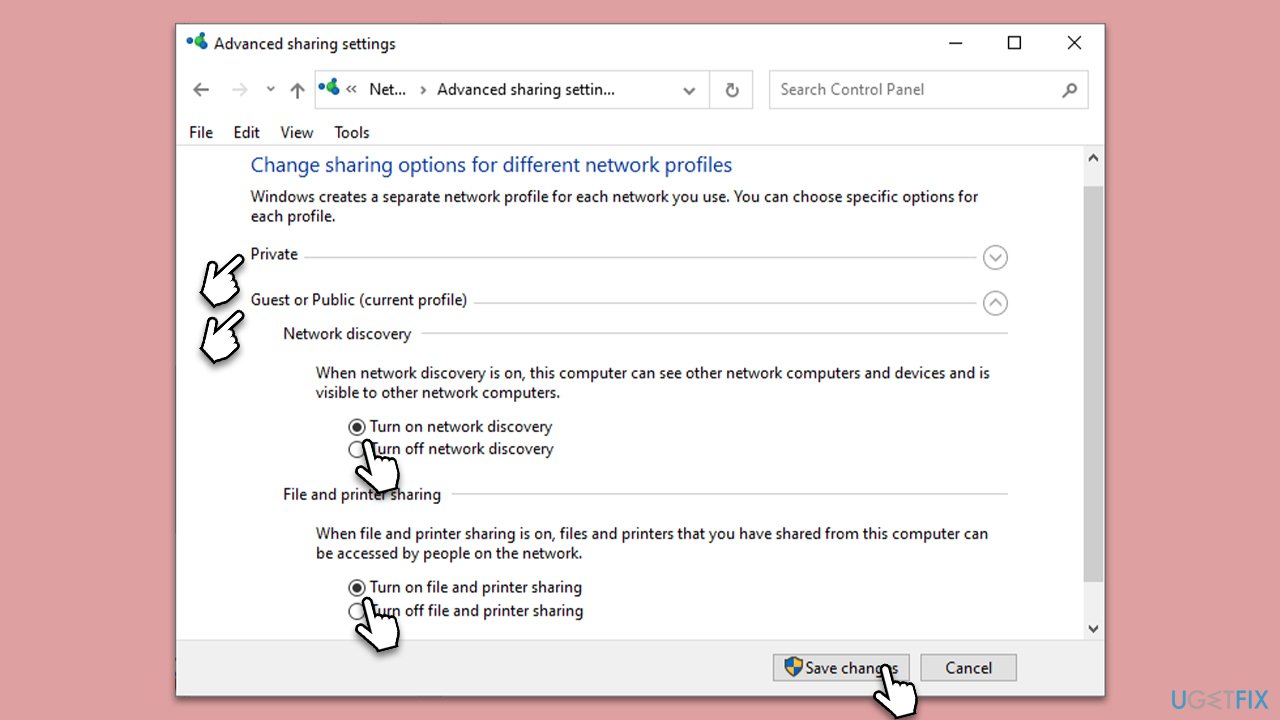Click the forward navigation arrow

click(239, 89)
